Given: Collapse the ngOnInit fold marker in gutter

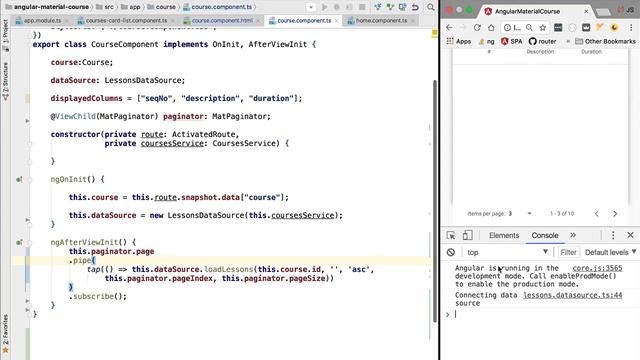Looking at the screenshot, I should point(29,180).
